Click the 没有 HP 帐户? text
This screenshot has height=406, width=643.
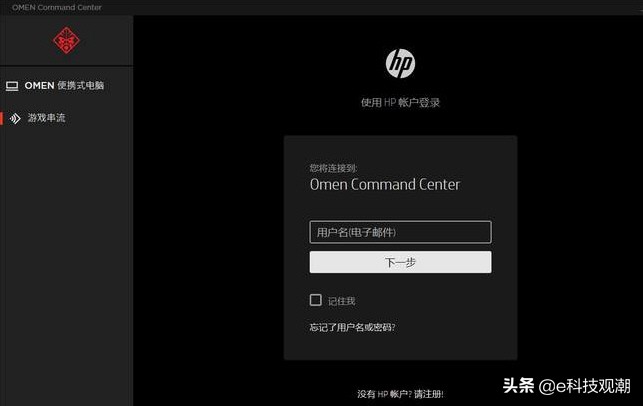[x=384, y=394]
